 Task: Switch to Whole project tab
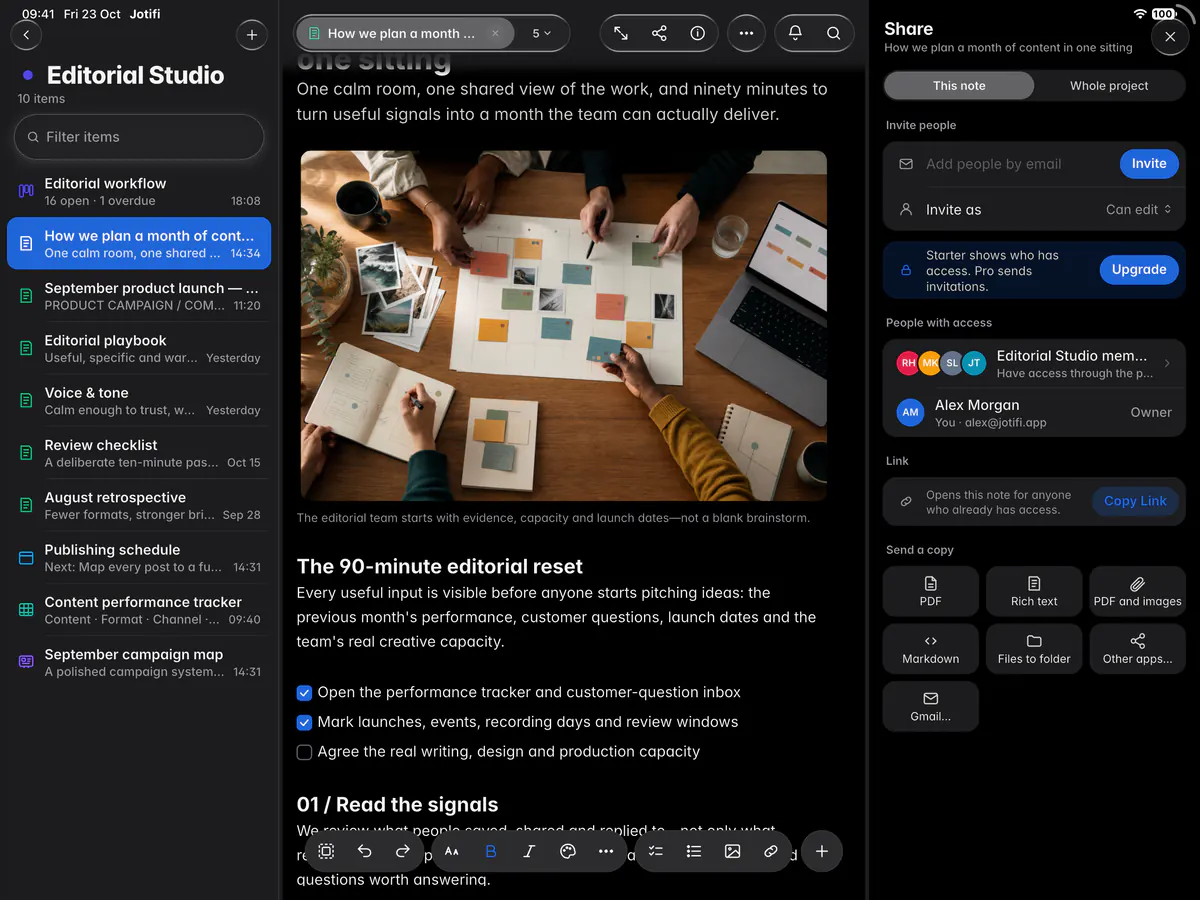tap(1109, 86)
